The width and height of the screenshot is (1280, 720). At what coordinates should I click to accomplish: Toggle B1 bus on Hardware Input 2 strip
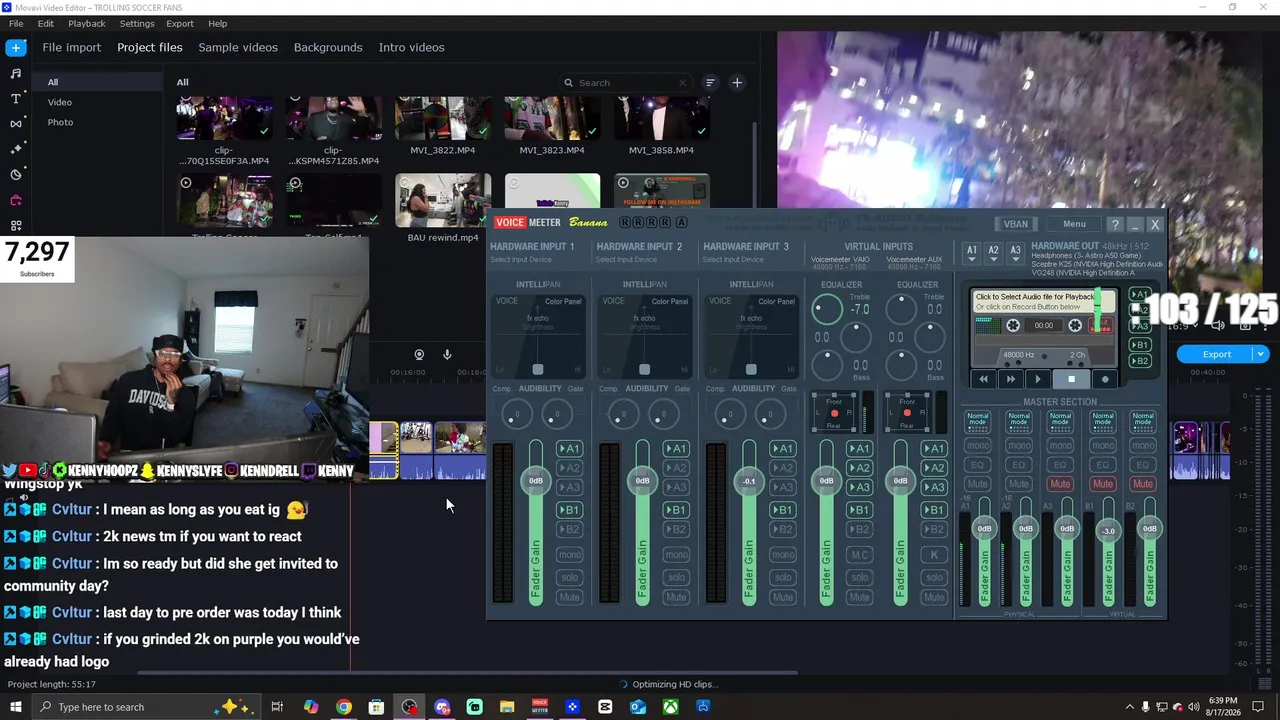pyautogui.click(x=676, y=510)
